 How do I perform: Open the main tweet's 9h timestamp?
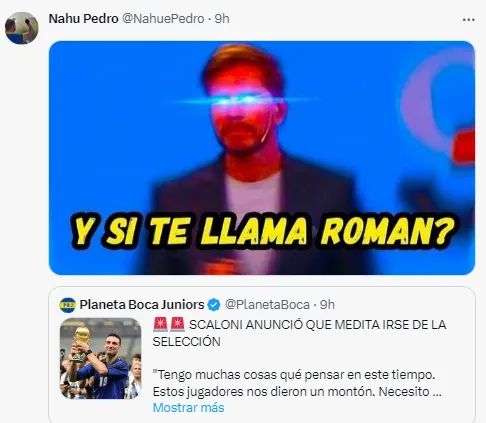(x=222, y=19)
